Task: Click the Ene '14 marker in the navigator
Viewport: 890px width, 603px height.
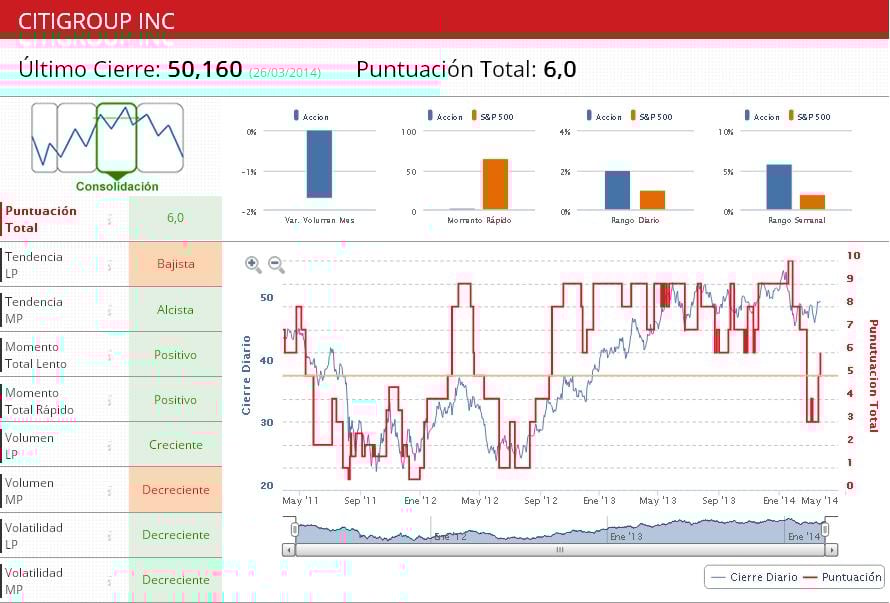Action: coord(804,537)
